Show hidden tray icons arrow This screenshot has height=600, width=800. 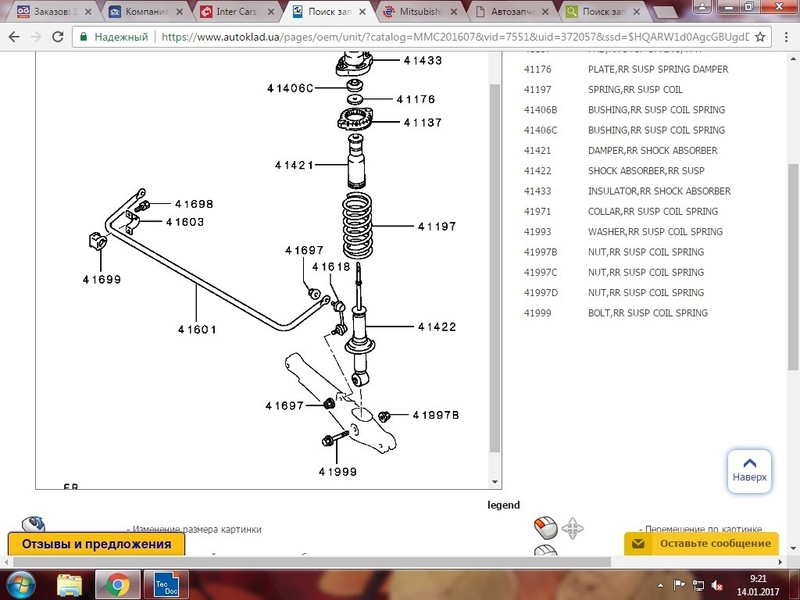(660, 585)
